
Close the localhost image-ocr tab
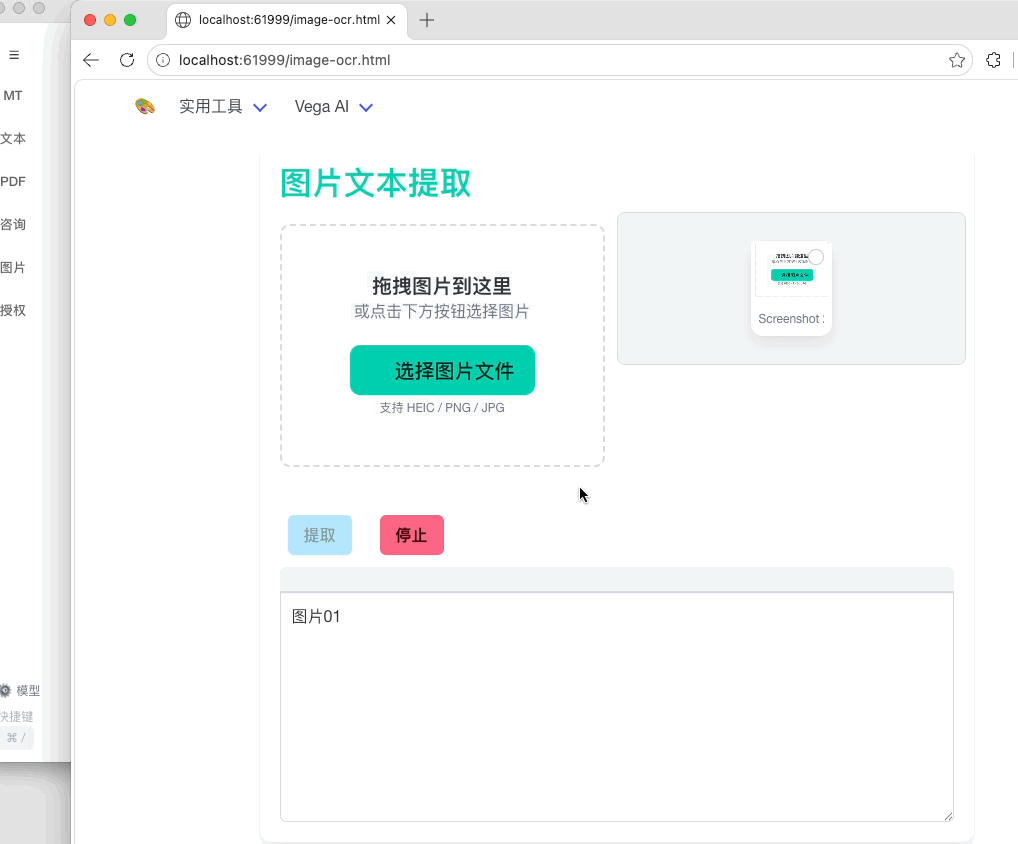391,20
